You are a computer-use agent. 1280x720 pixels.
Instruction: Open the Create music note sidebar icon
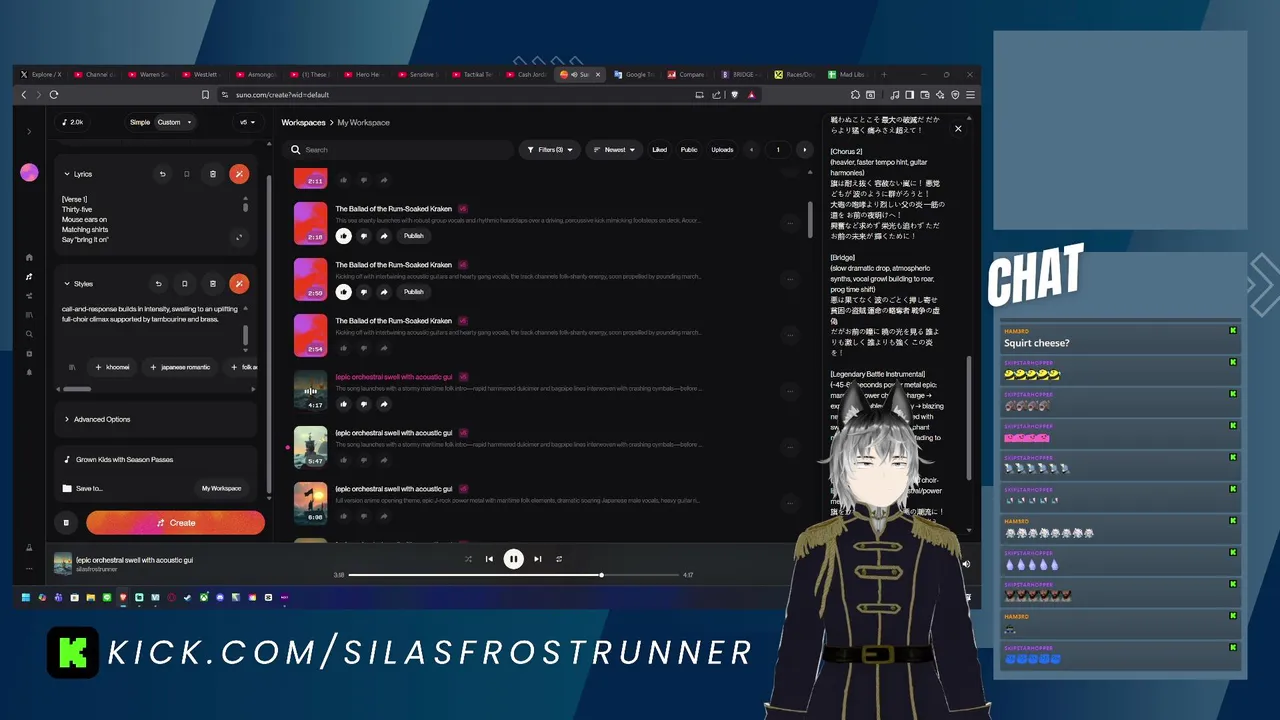(29, 276)
